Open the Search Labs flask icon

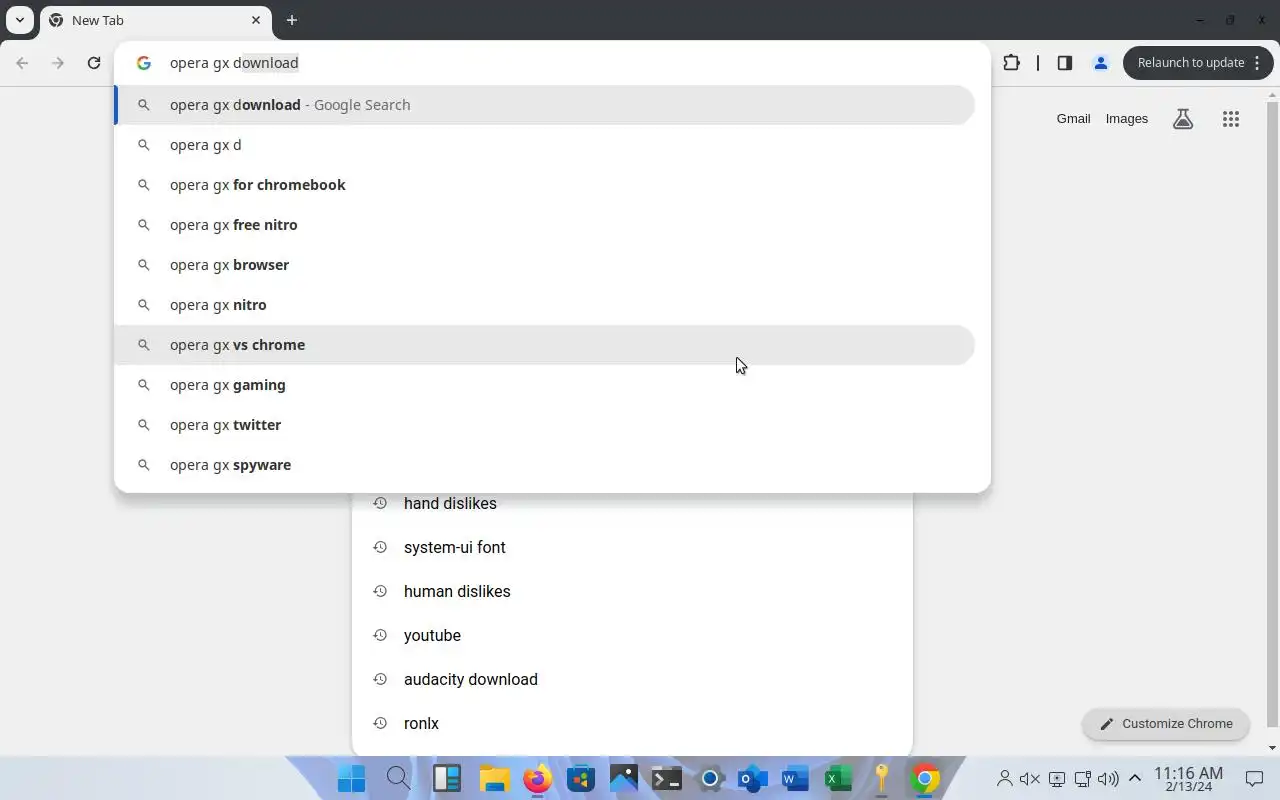1183,119
